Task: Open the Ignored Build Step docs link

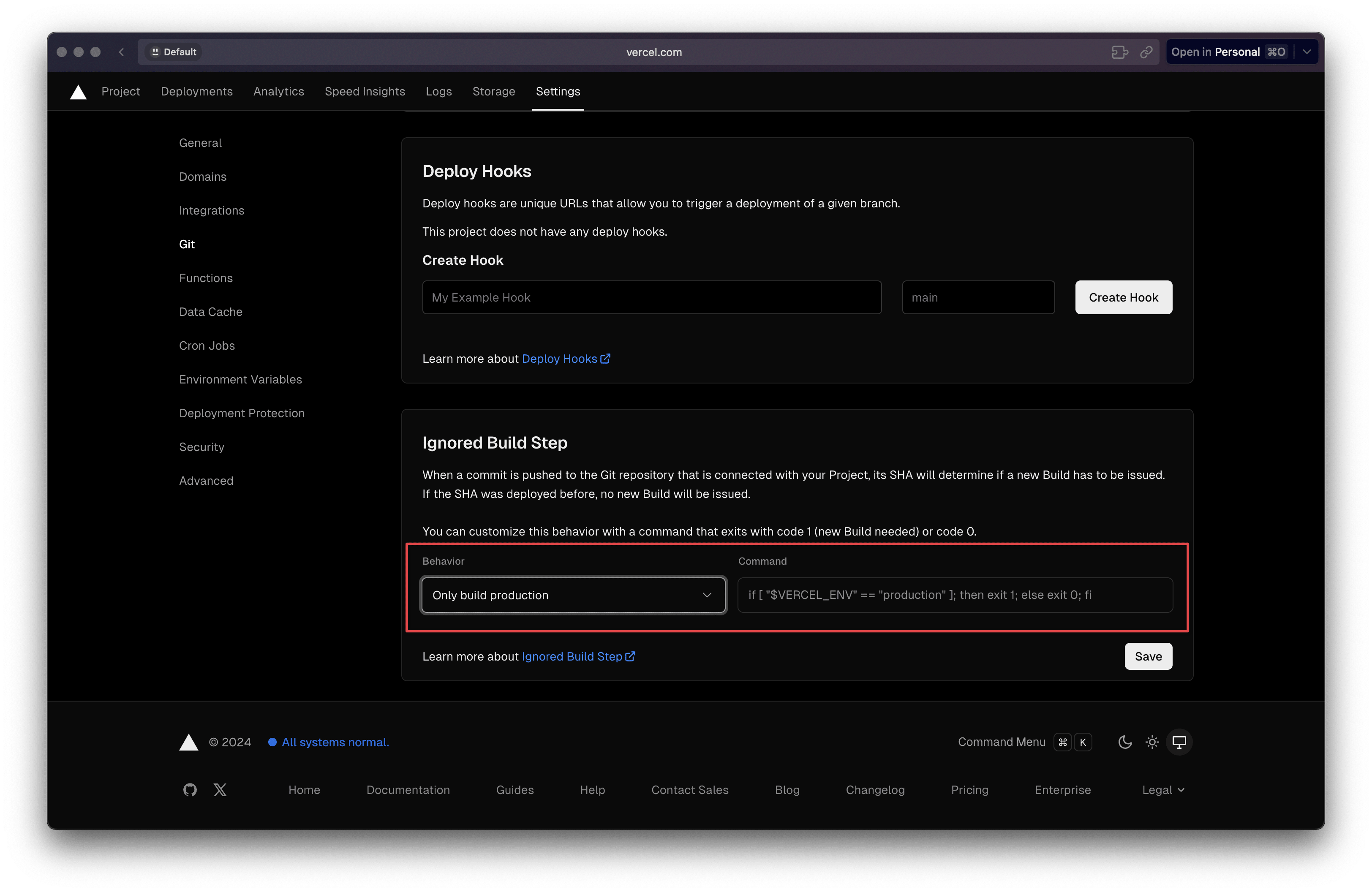Action: pyautogui.click(x=578, y=656)
